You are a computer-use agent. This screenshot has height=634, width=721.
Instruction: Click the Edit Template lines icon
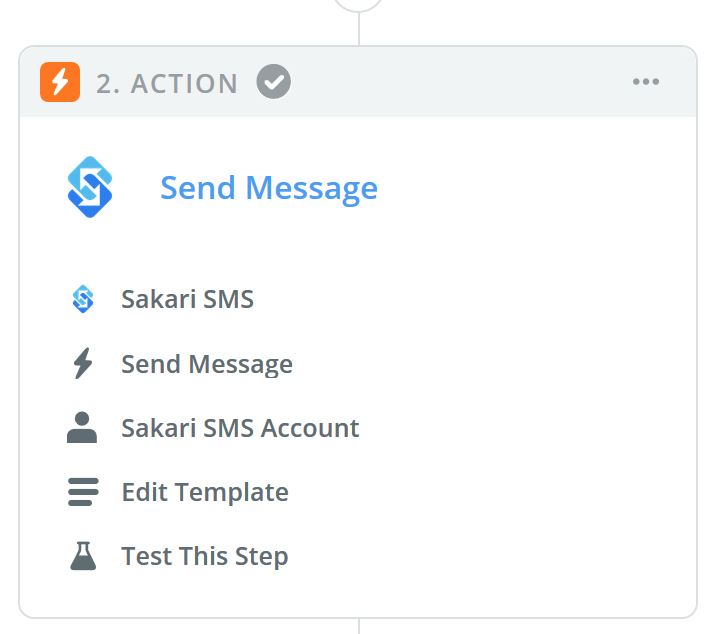(83, 491)
